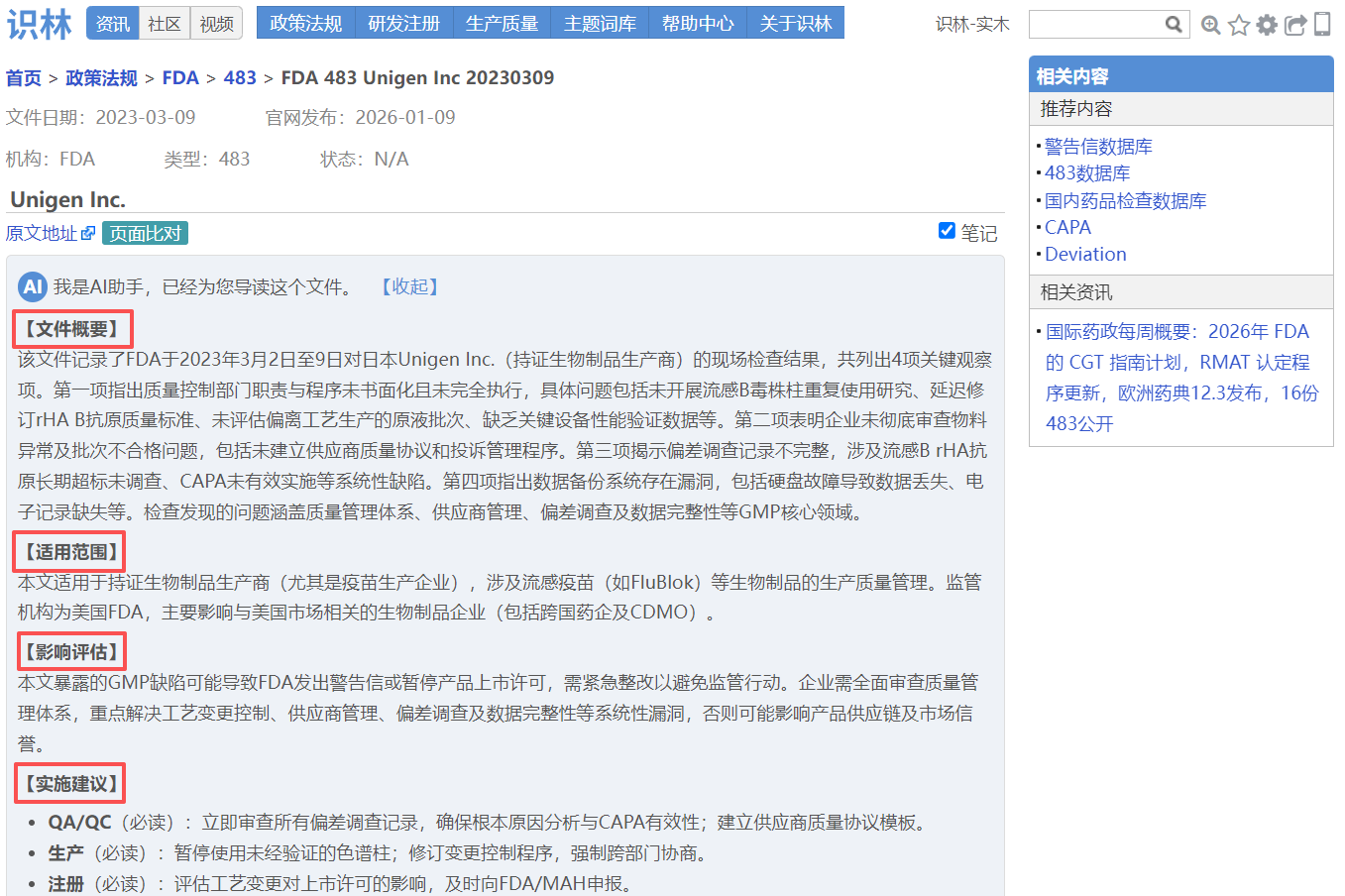Click the mobile phone icon
Viewport: 1345px width, 896px height.
pos(1322,24)
